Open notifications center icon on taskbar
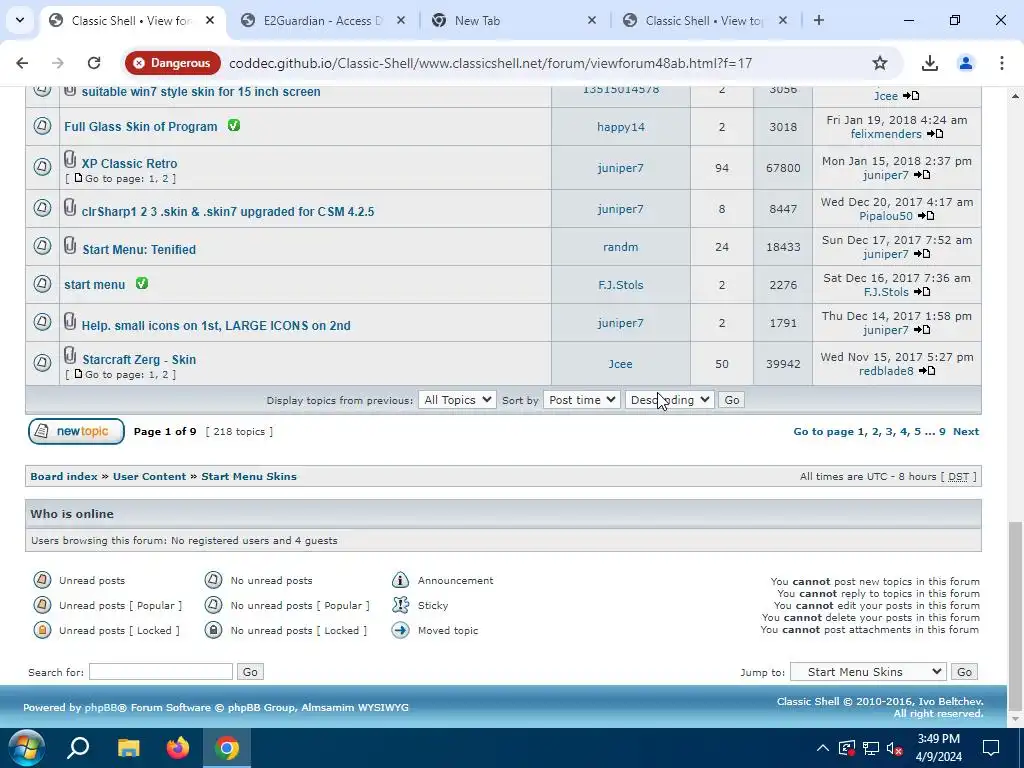 (x=991, y=748)
